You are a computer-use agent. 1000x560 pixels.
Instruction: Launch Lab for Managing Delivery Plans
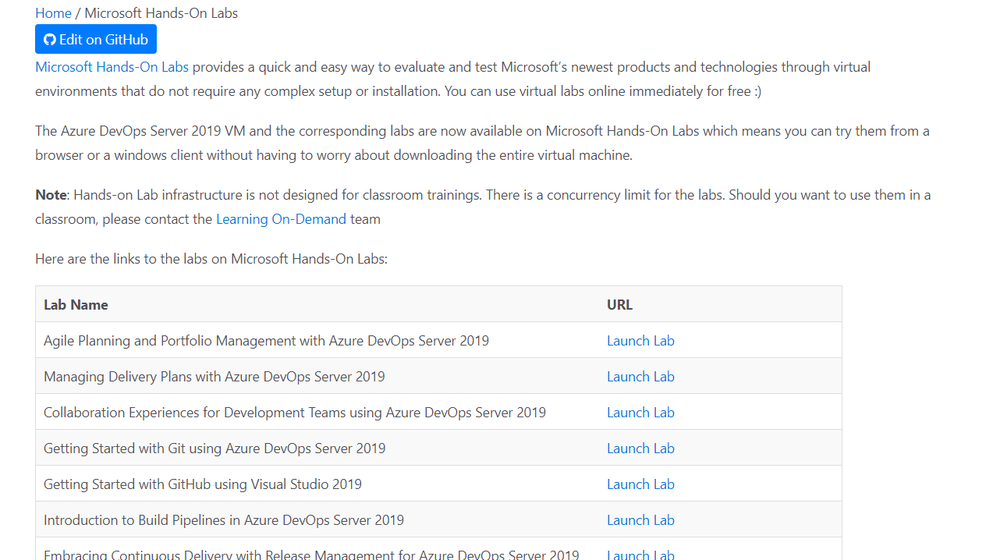click(x=640, y=376)
